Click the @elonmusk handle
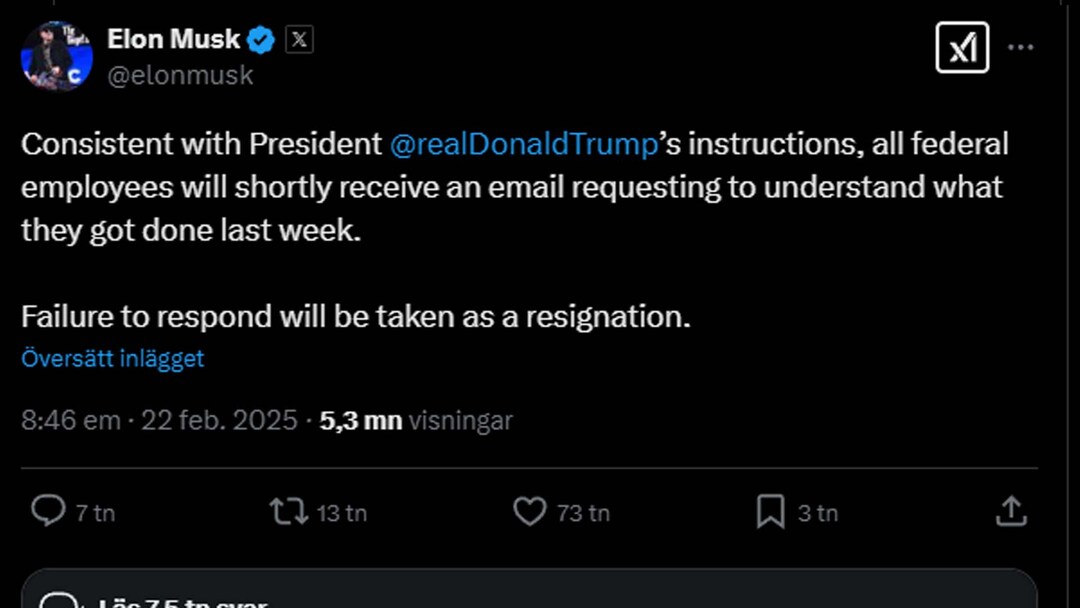This screenshot has width=1080, height=608. [x=180, y=75]
